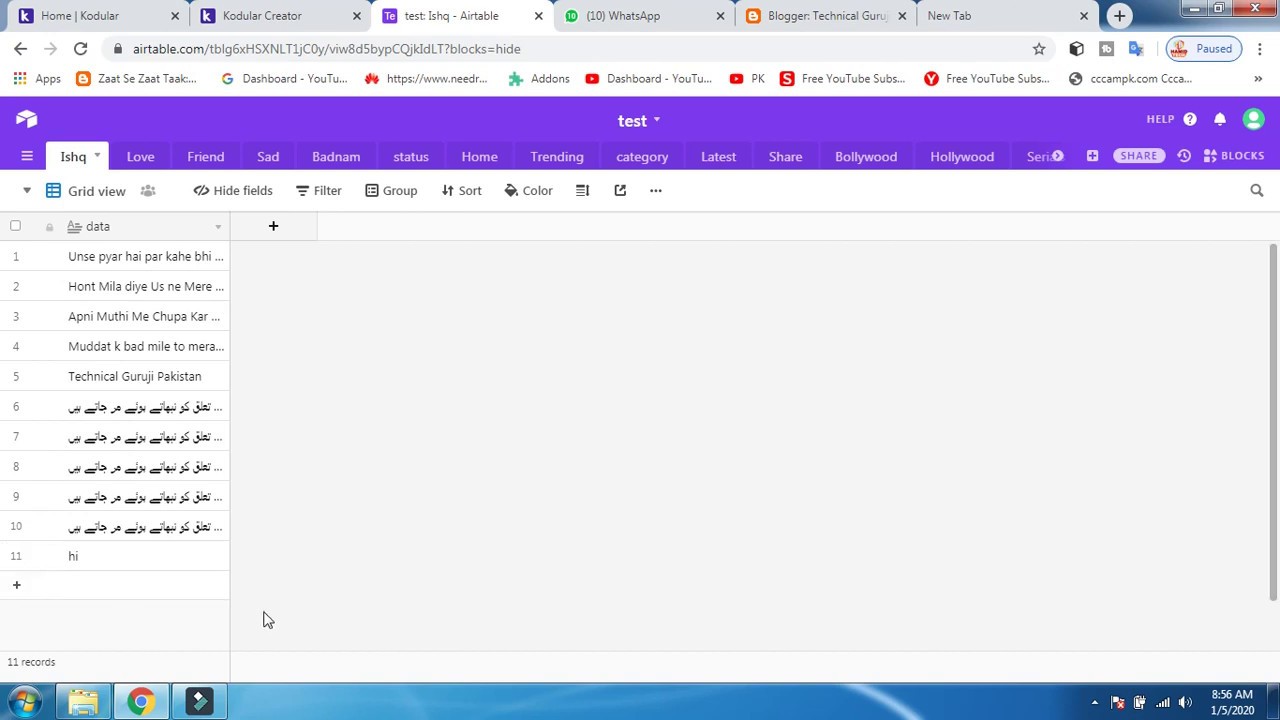Open the Grid view menu
1280x720 pixels.
(x=86, y=190)
